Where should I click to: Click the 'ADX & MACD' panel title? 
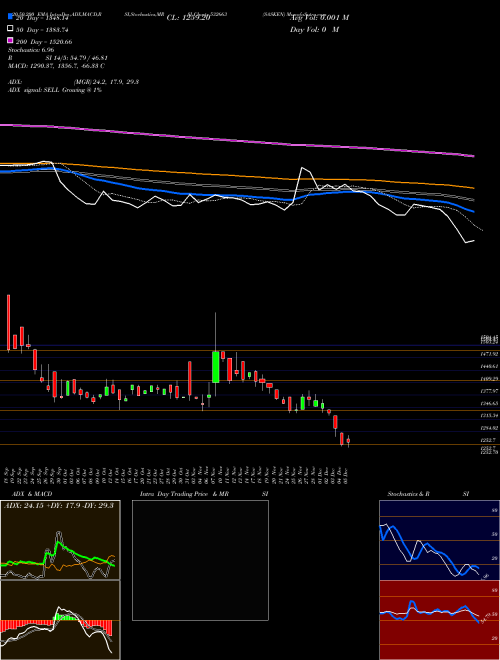[32, 494]
